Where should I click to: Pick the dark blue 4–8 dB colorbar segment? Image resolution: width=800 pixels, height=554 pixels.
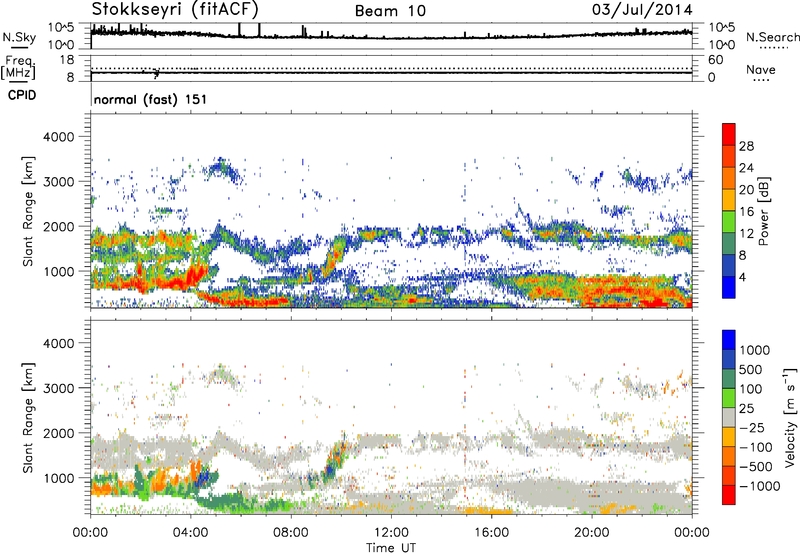coord(729,266)
